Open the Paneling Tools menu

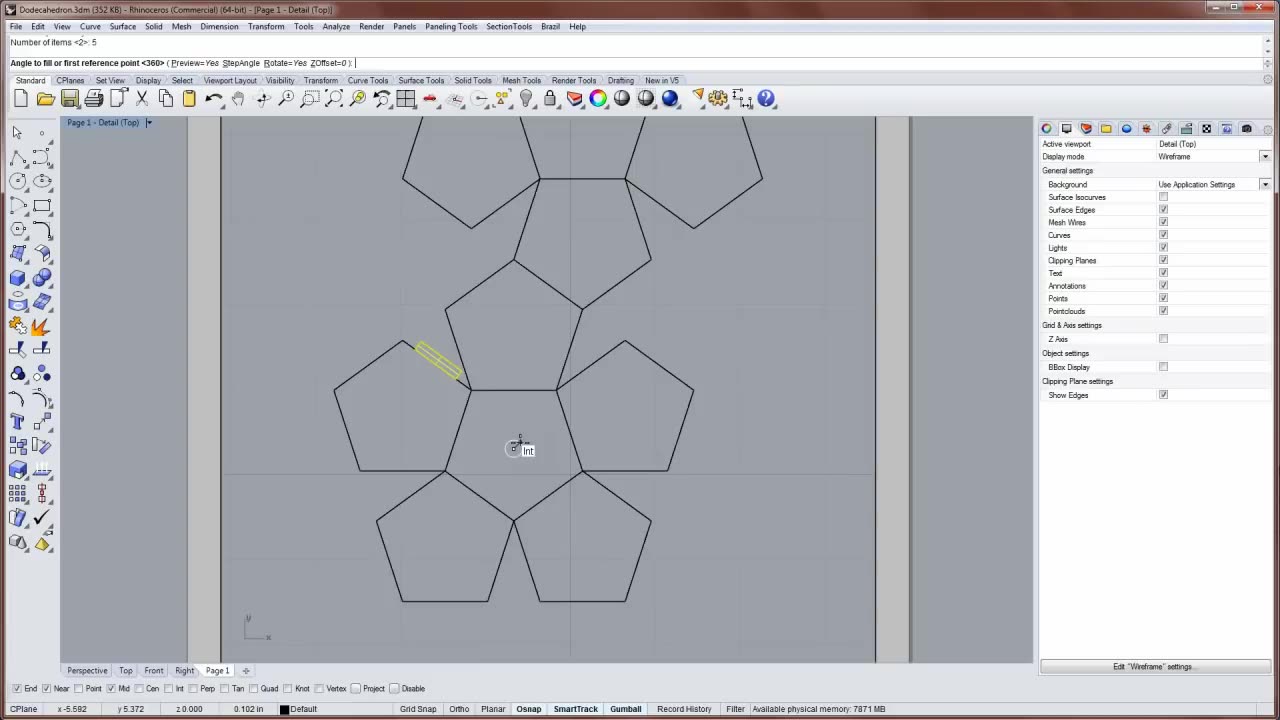pyautogui.click(x=451, y=26)
